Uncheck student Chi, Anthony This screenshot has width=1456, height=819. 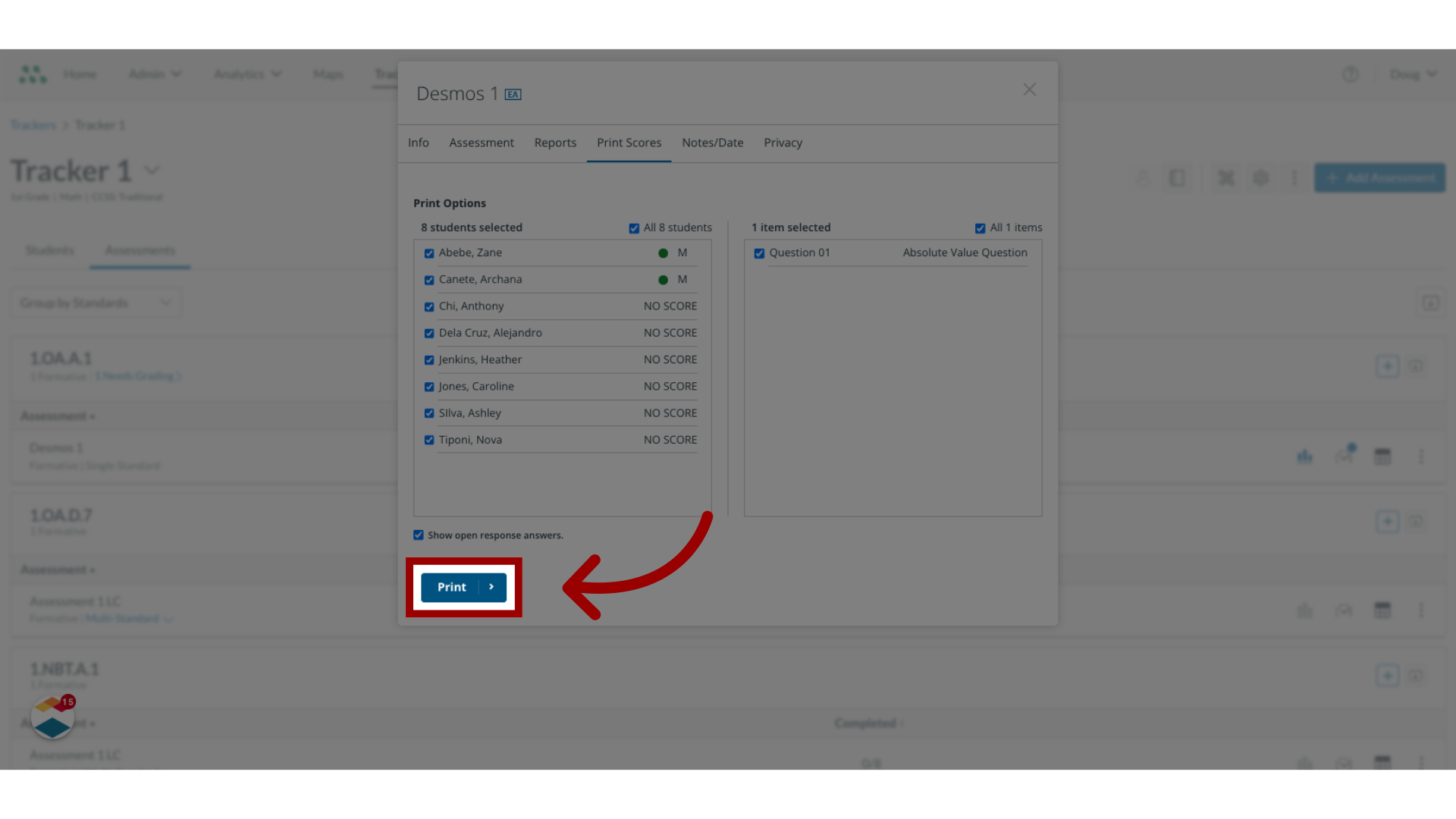[429, 306]
